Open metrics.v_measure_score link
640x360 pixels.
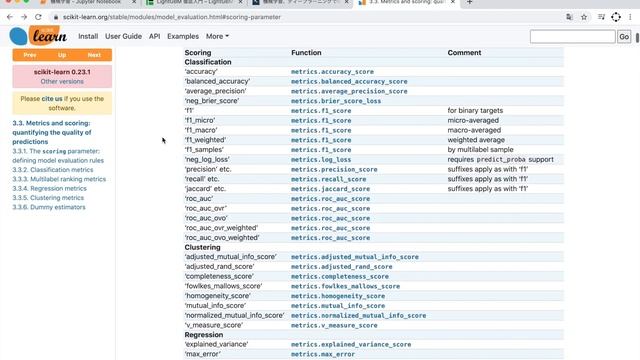click(x=334, y=326)
